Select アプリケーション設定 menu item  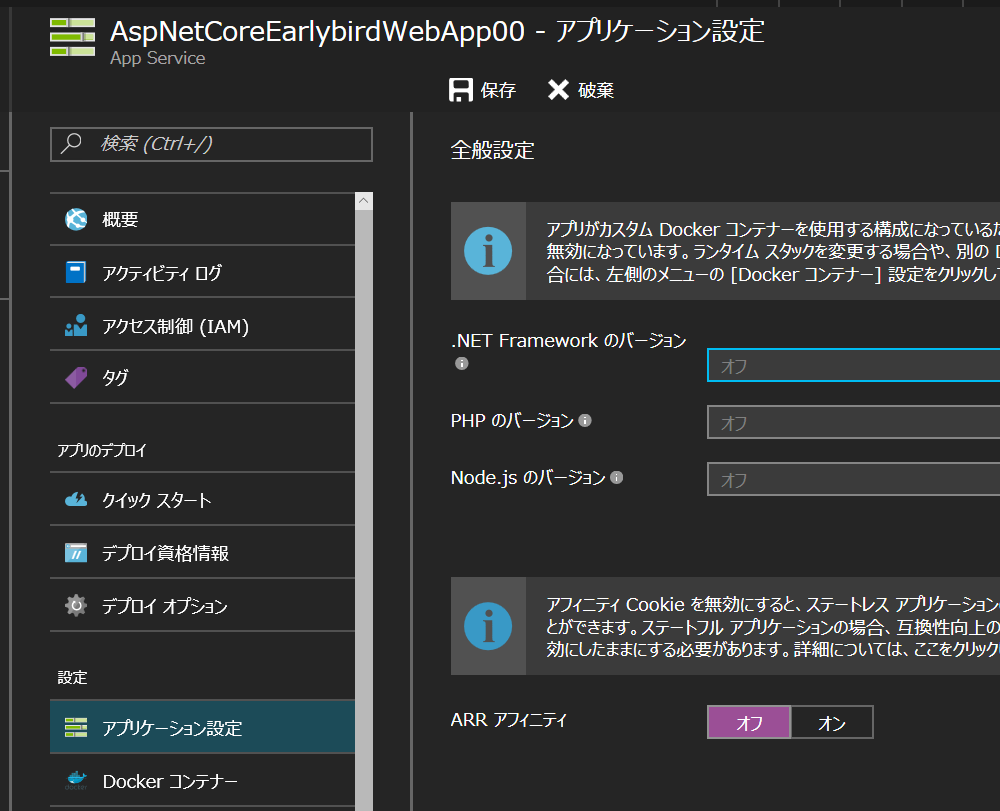[x=202, y=727]
